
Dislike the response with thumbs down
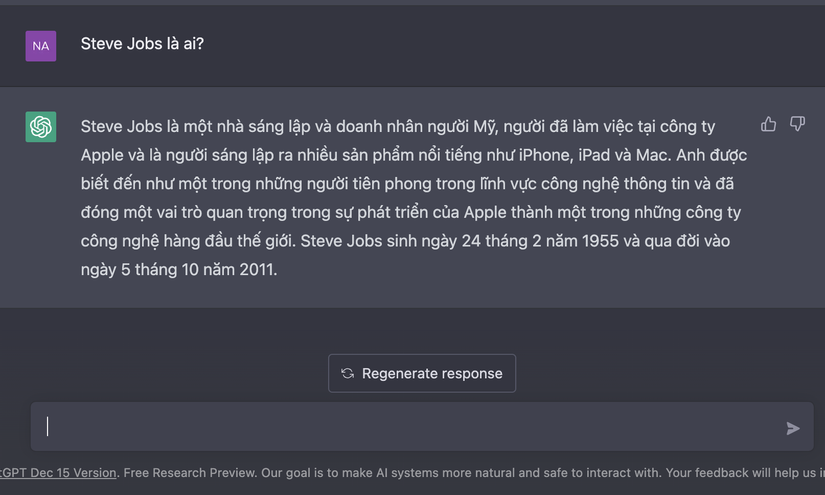[x=797, y=124]
